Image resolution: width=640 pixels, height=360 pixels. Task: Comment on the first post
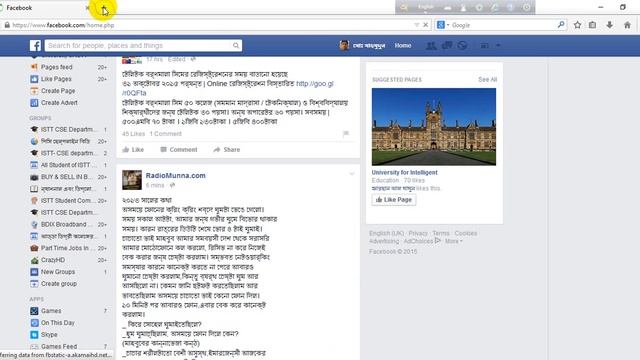pos(179,149)
